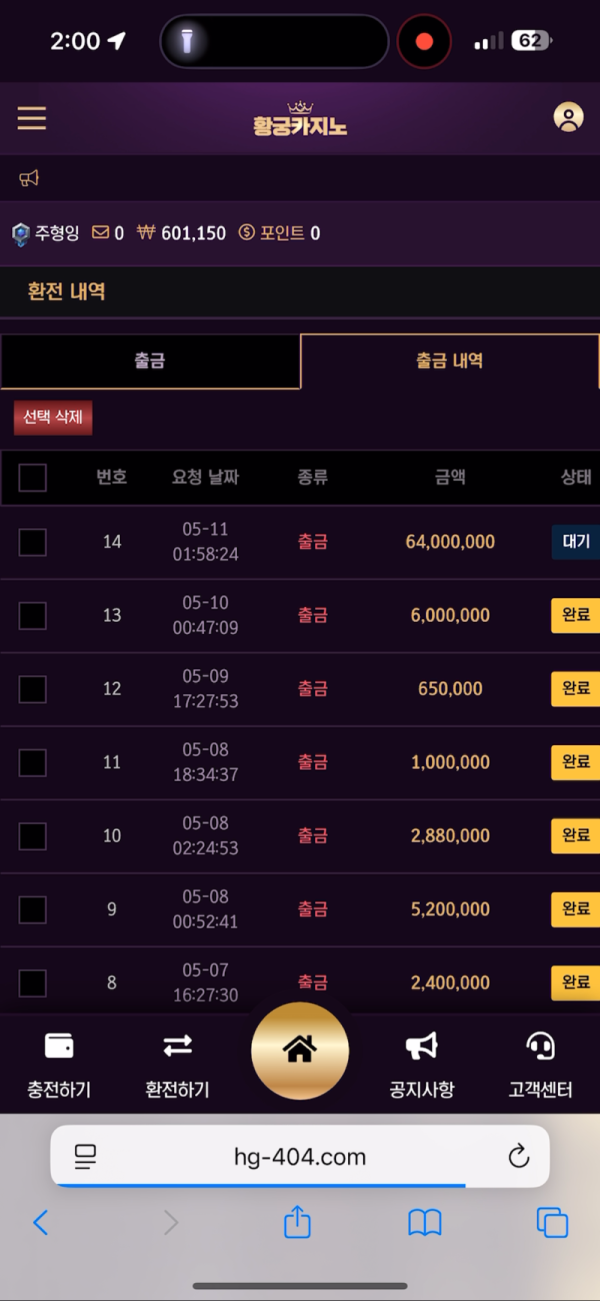Switch to the 출금 내역 tab
The image size is (600, 1301).
[x=449, y=361]
